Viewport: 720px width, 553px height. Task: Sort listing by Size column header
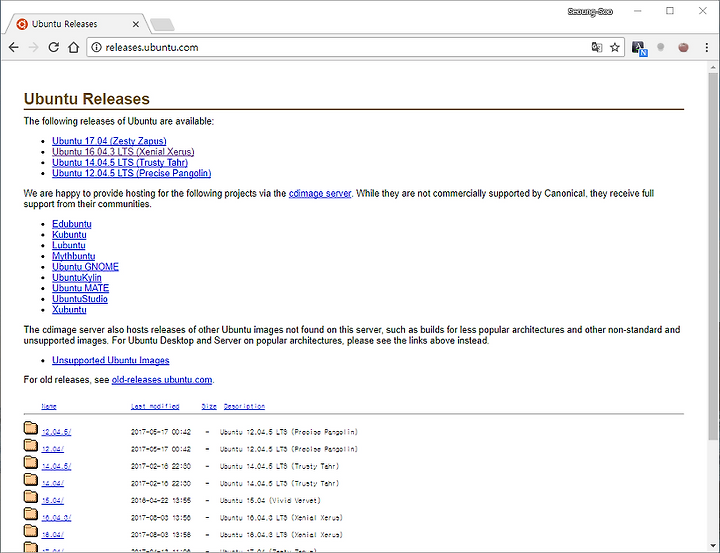209,406
